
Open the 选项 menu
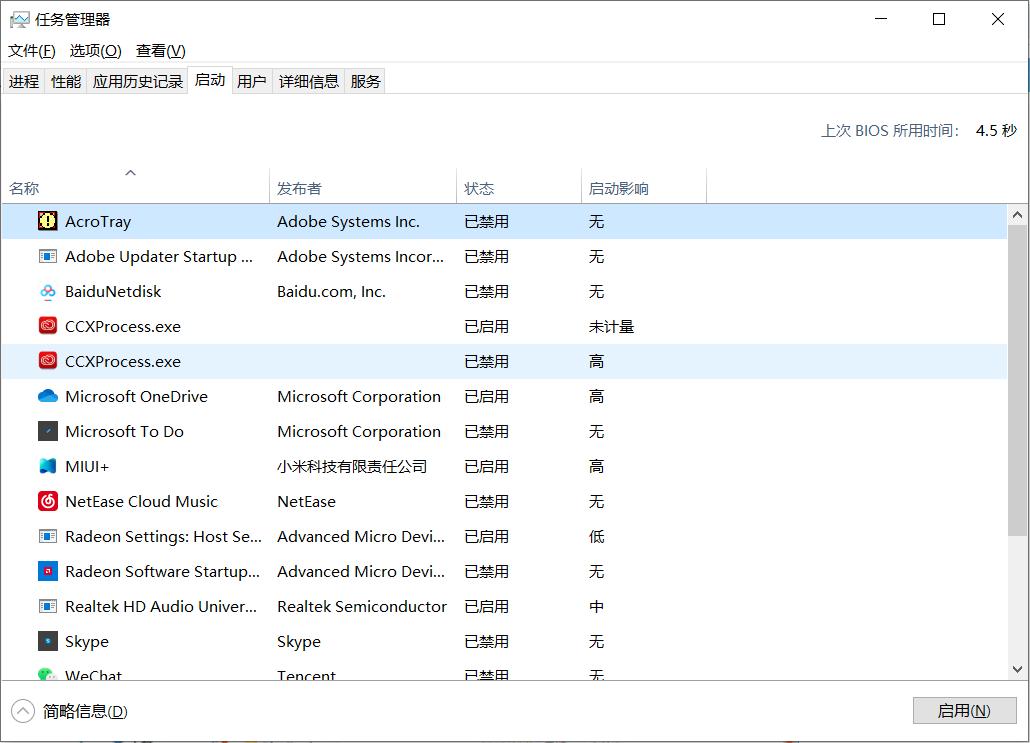pos(95,50)
